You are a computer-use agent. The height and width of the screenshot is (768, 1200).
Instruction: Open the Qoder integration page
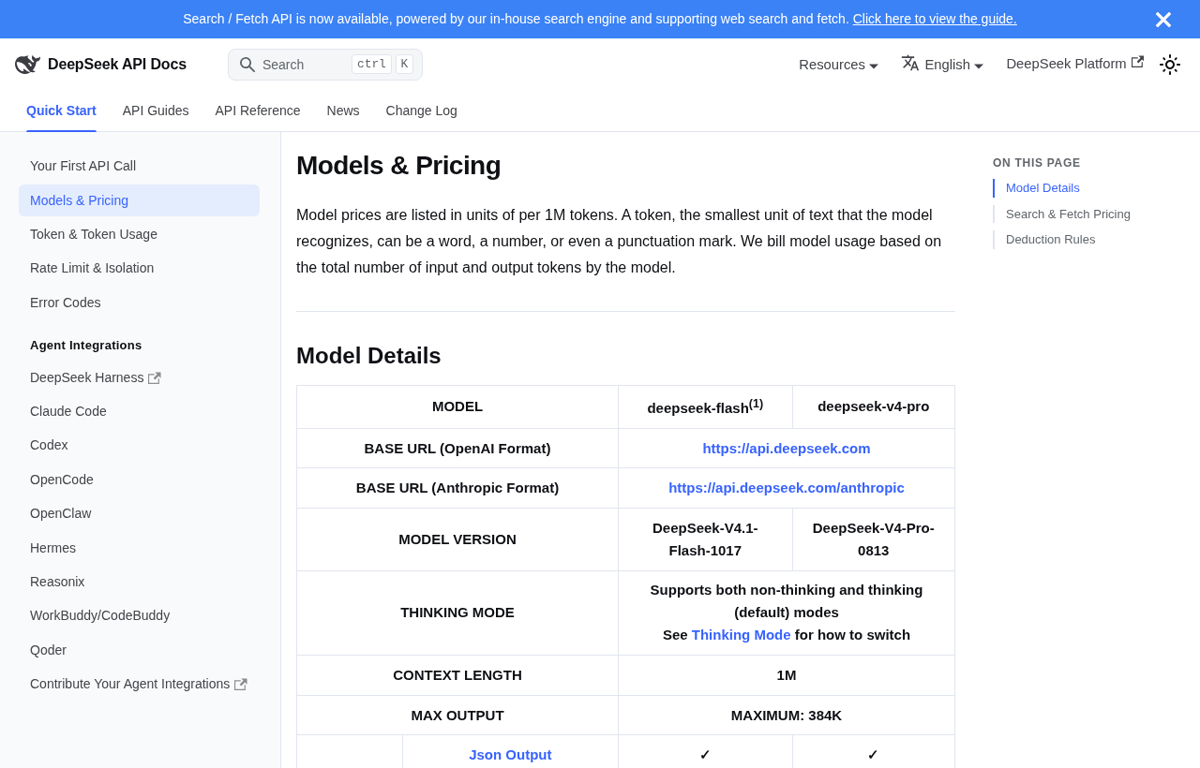click(x=139, y=650)
